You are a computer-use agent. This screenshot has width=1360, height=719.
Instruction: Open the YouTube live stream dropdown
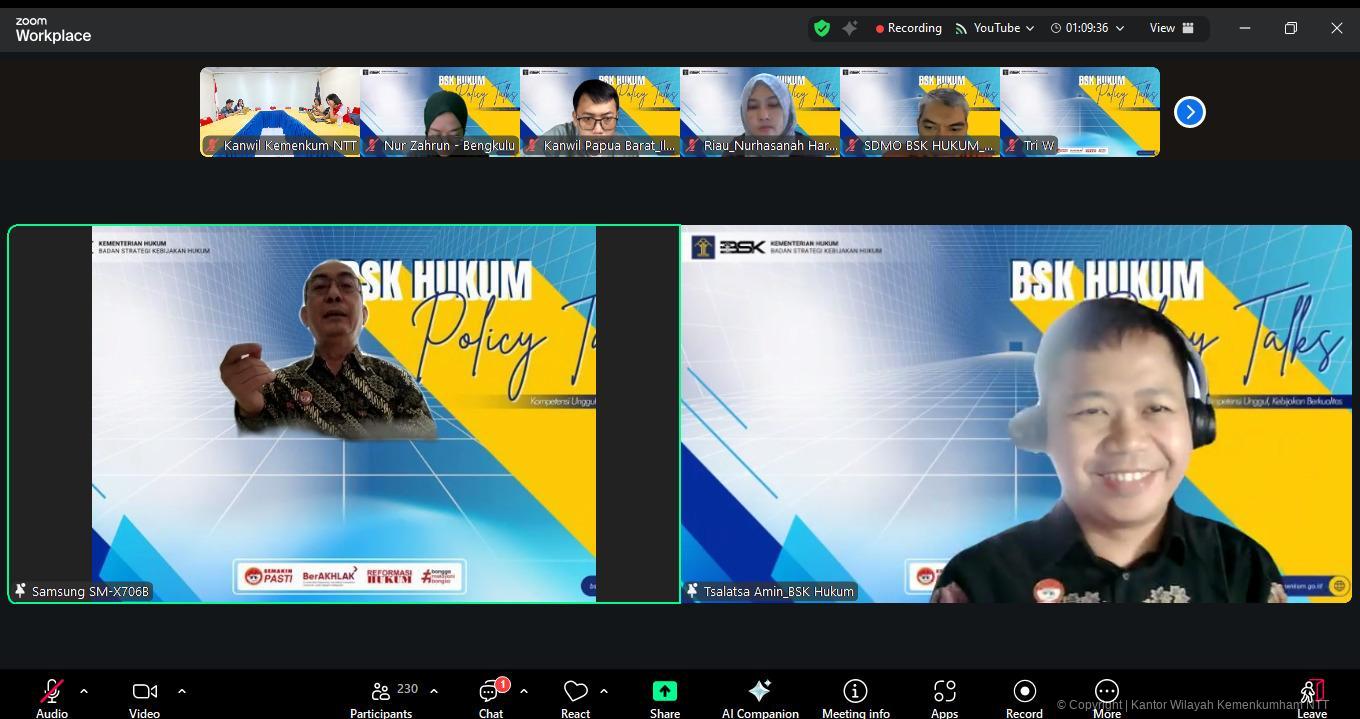(x=995, y=28)
